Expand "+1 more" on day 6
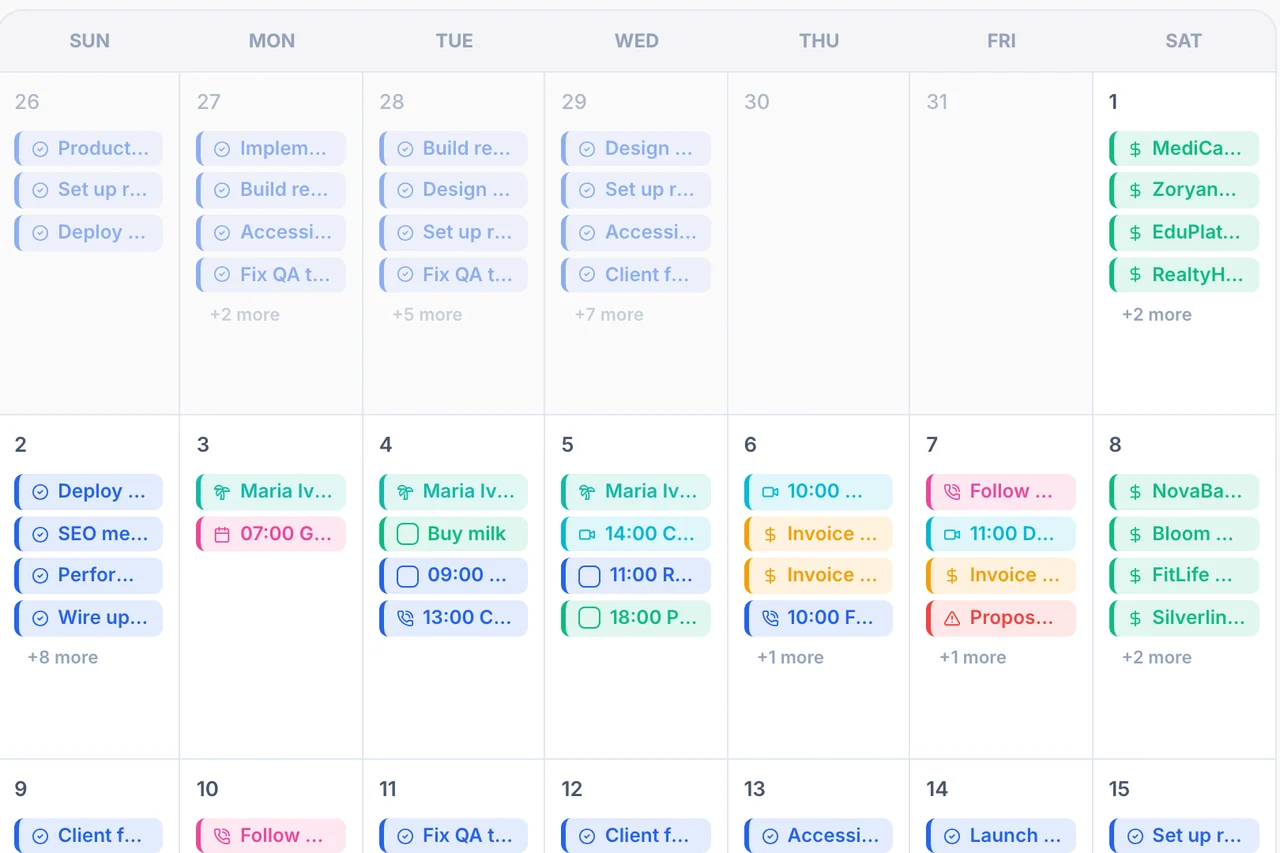This screenshot has width=1280, height=853. point(790,658)
